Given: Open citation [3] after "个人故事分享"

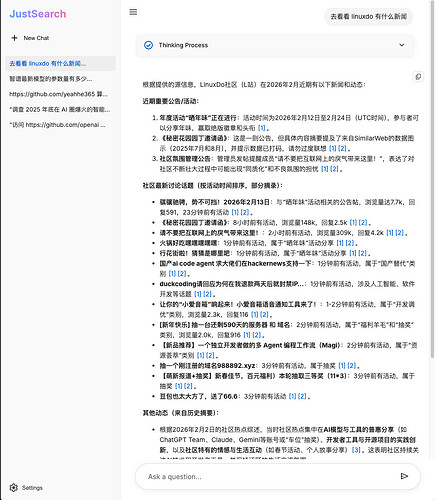Looking at the screenshot, I should (356, 450).
